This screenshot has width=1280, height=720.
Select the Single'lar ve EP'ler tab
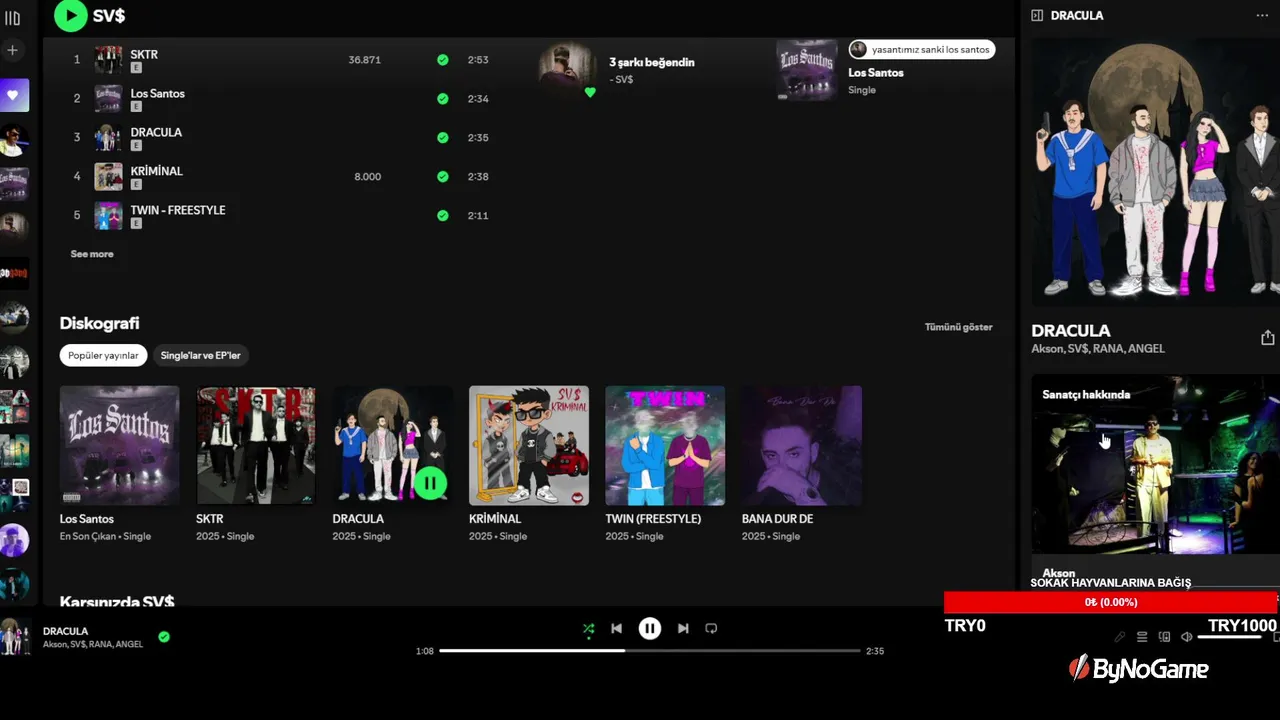(201, 355)
